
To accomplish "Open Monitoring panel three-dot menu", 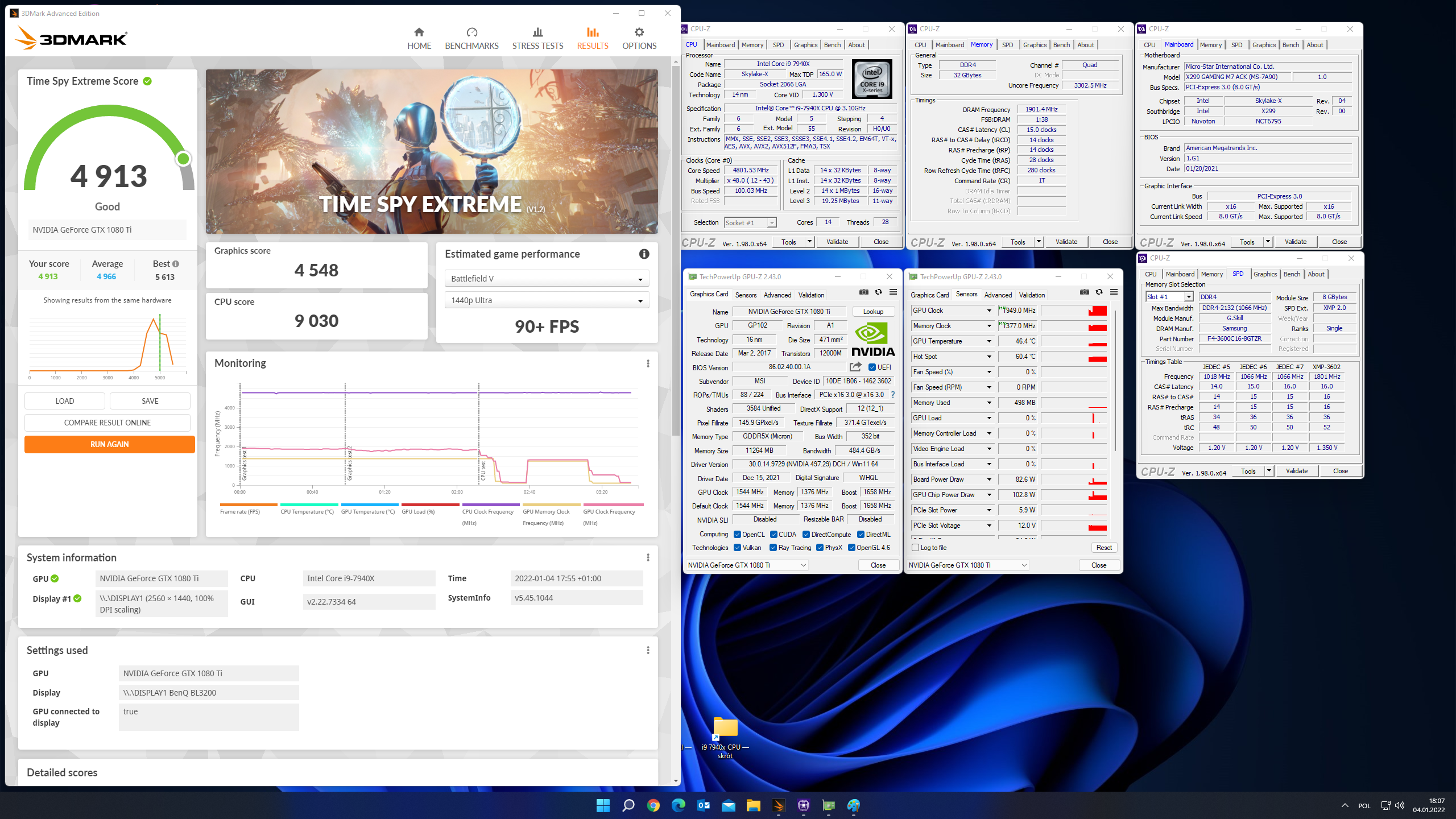I will 648,363.
